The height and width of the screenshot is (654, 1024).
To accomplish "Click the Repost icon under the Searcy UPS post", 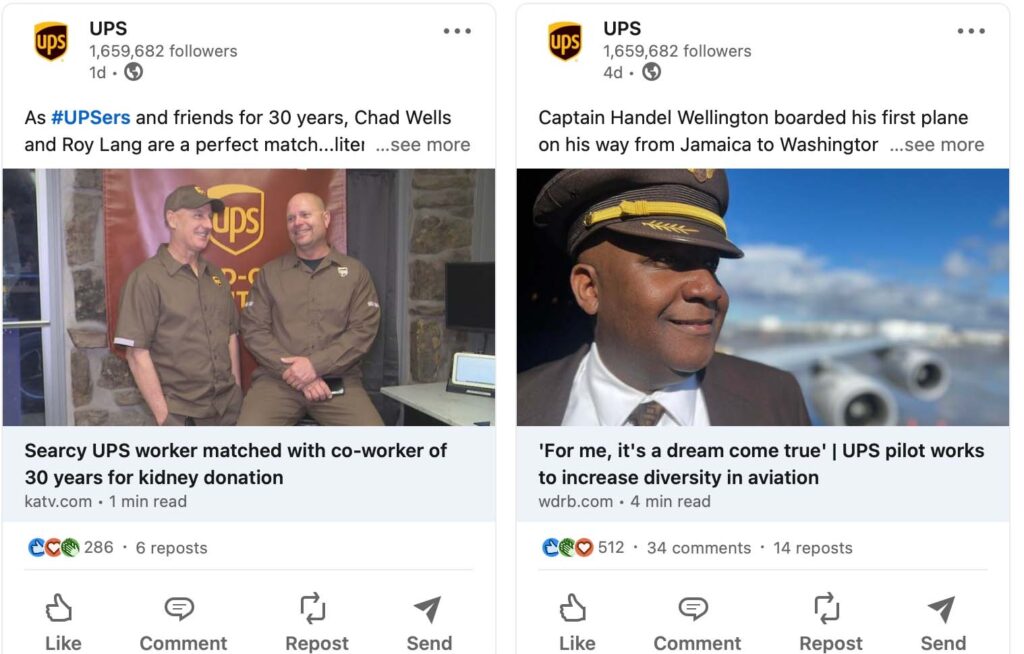I will point(313,608).
